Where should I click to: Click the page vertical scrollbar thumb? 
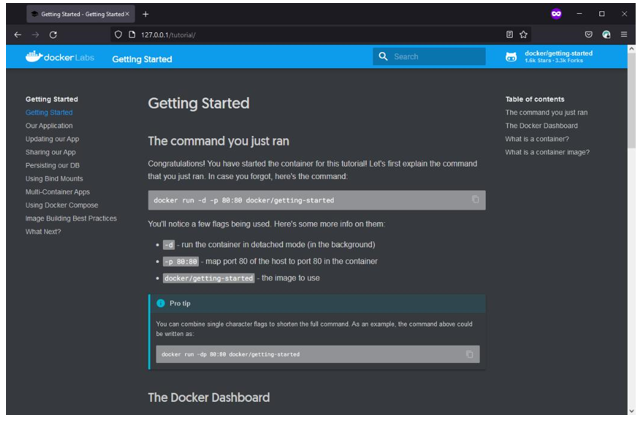pos(631,100)
